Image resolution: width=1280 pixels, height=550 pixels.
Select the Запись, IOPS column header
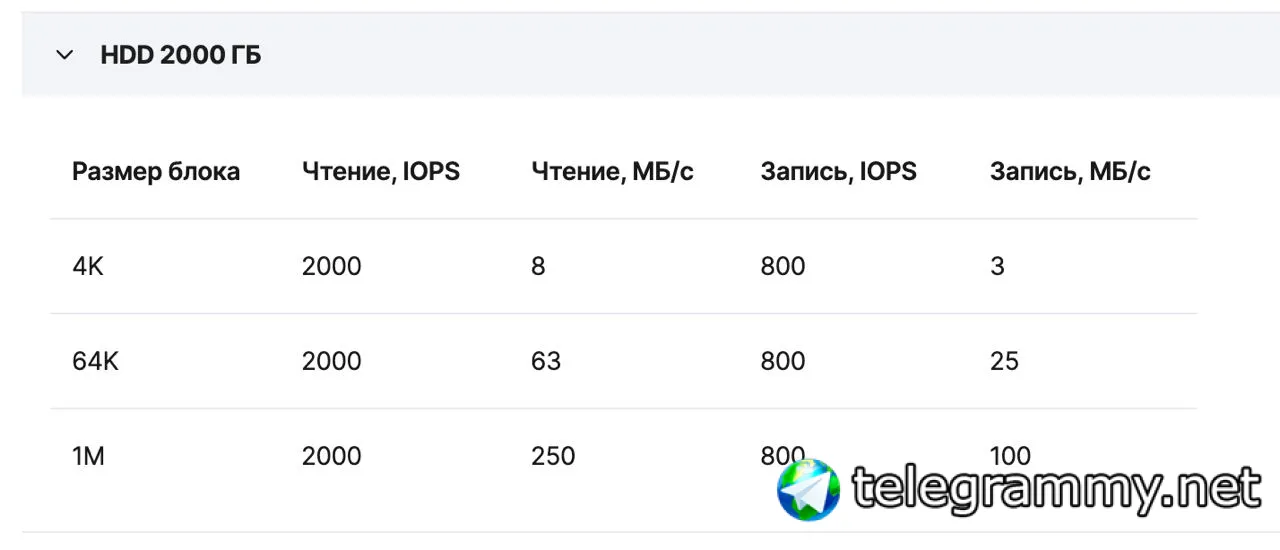pos(839,172)
